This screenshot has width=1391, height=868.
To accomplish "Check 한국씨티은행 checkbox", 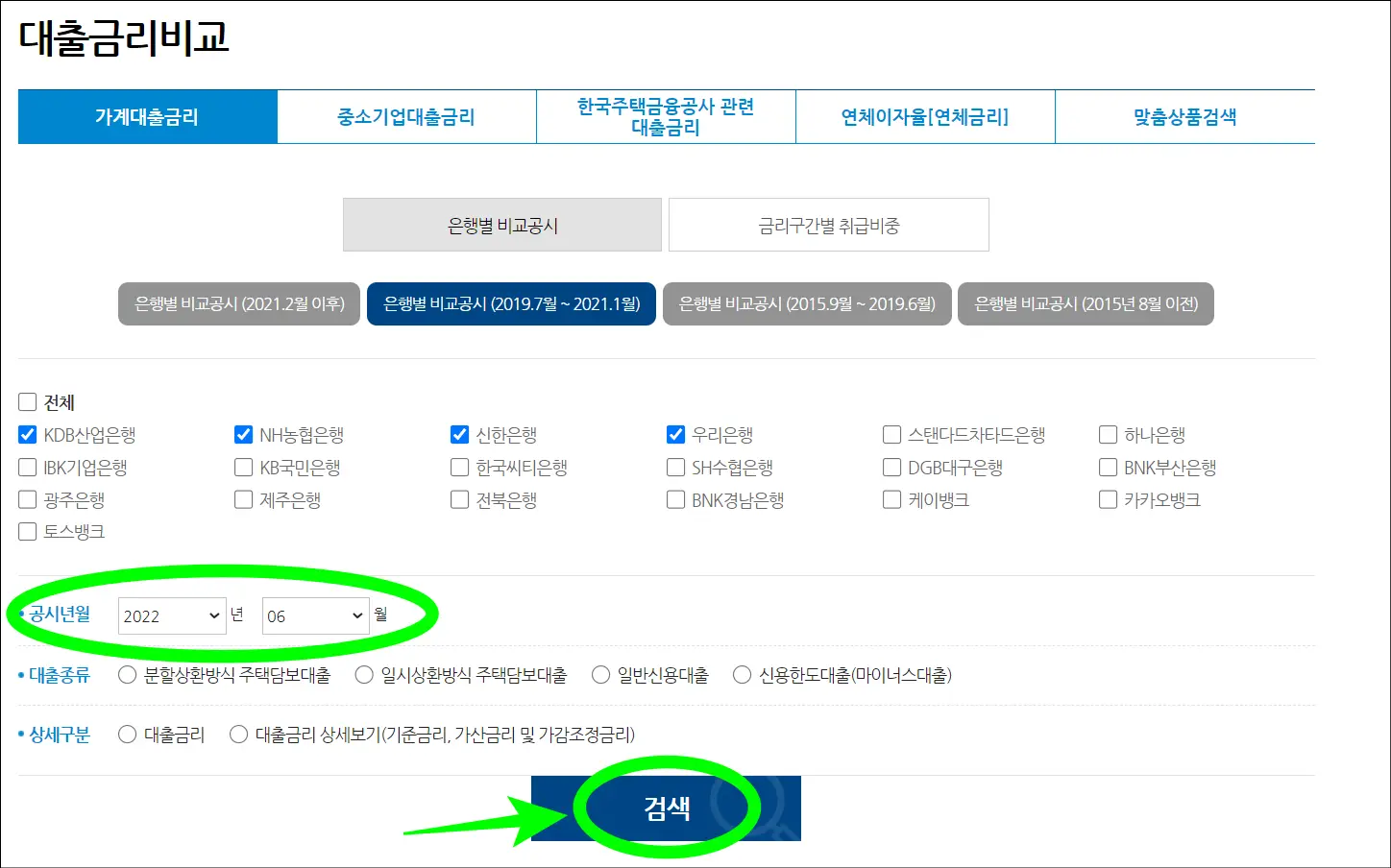I will pyautogui.click(x=460, y=468).
